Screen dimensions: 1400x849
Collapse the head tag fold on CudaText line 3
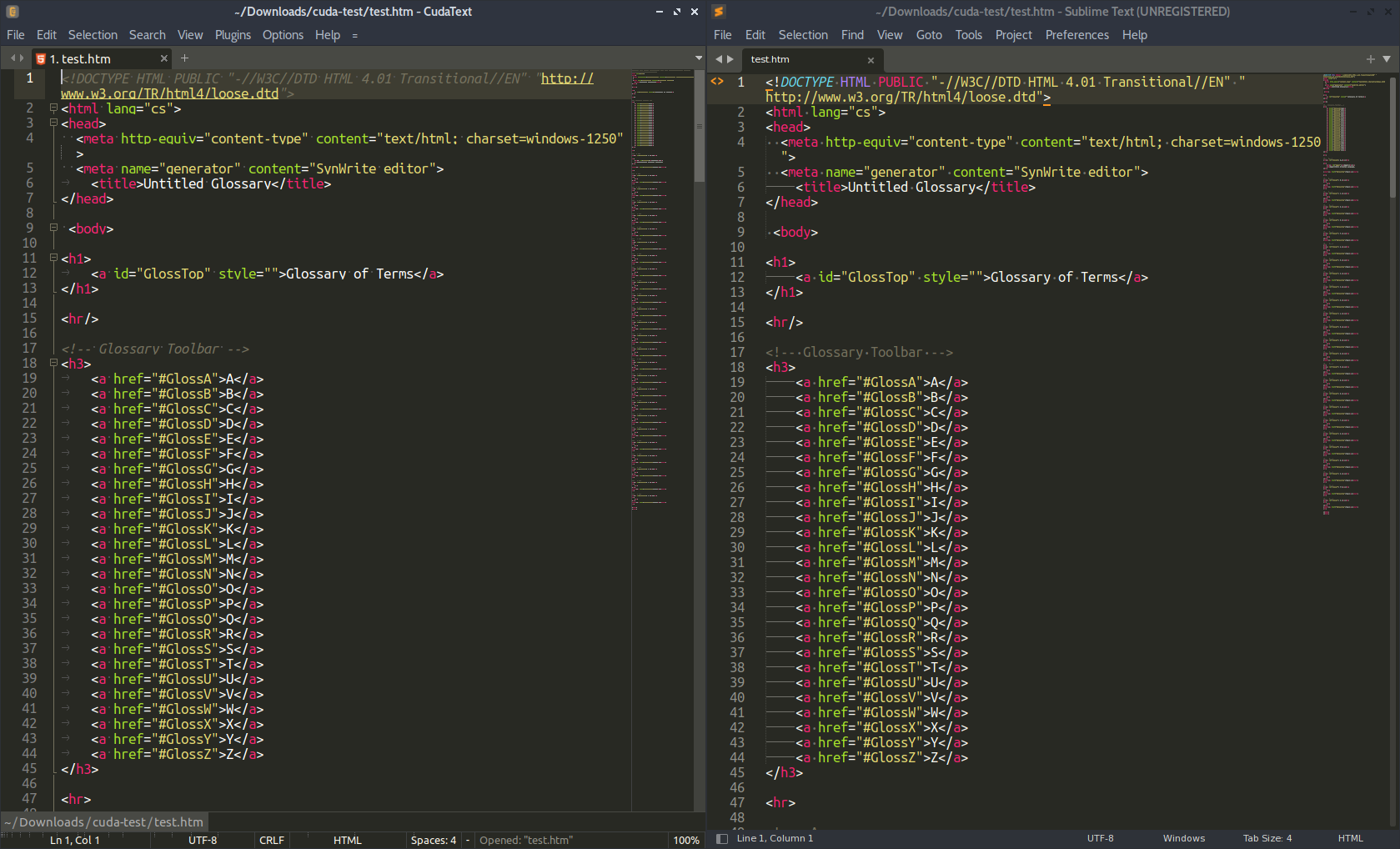[53, 123]
